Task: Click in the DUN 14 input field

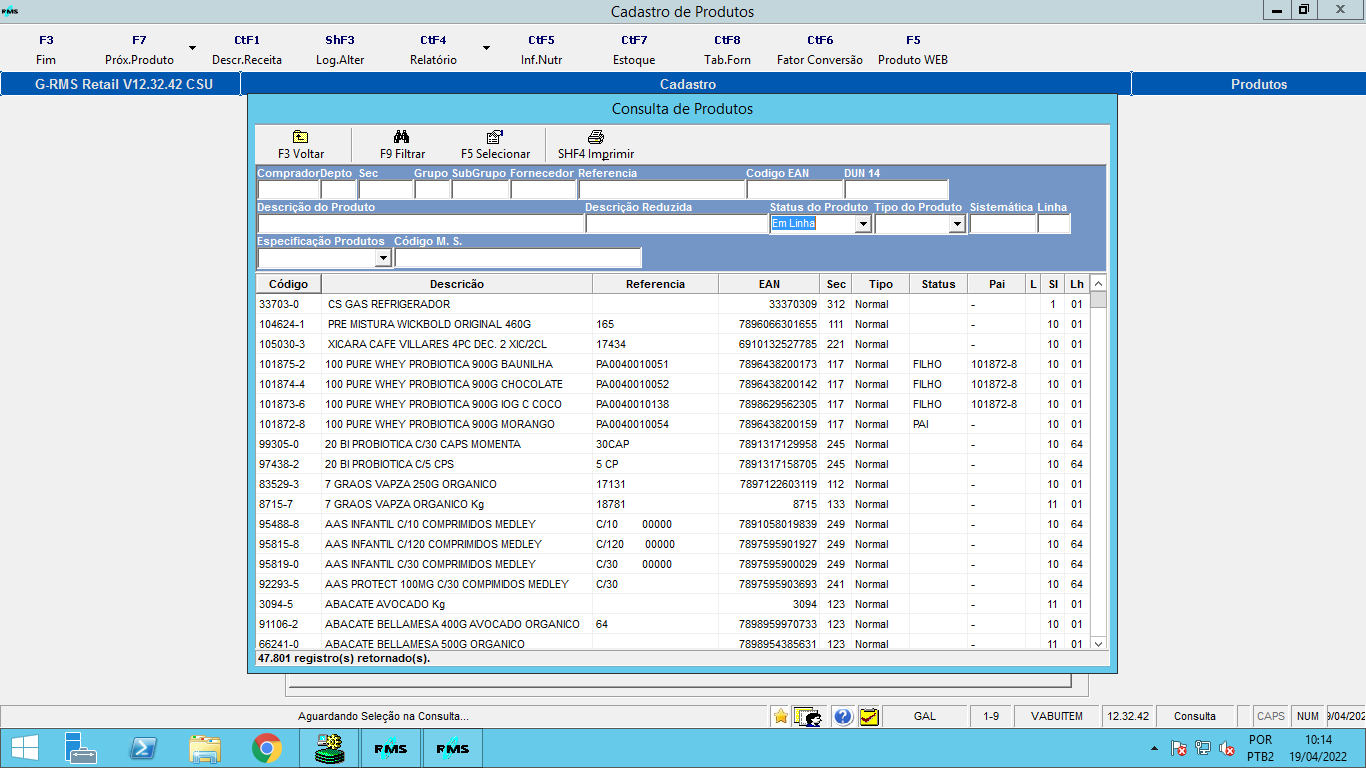Action: click(896, 190)
